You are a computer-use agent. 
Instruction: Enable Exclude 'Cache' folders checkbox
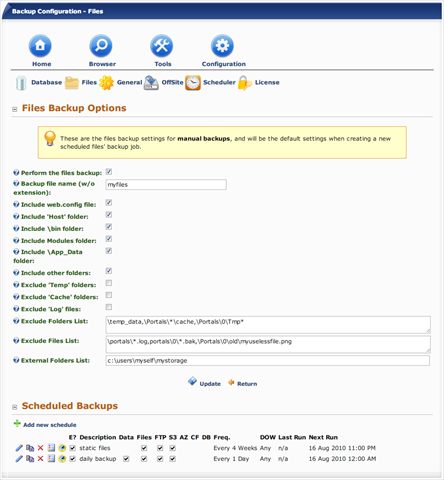(109, 295)
